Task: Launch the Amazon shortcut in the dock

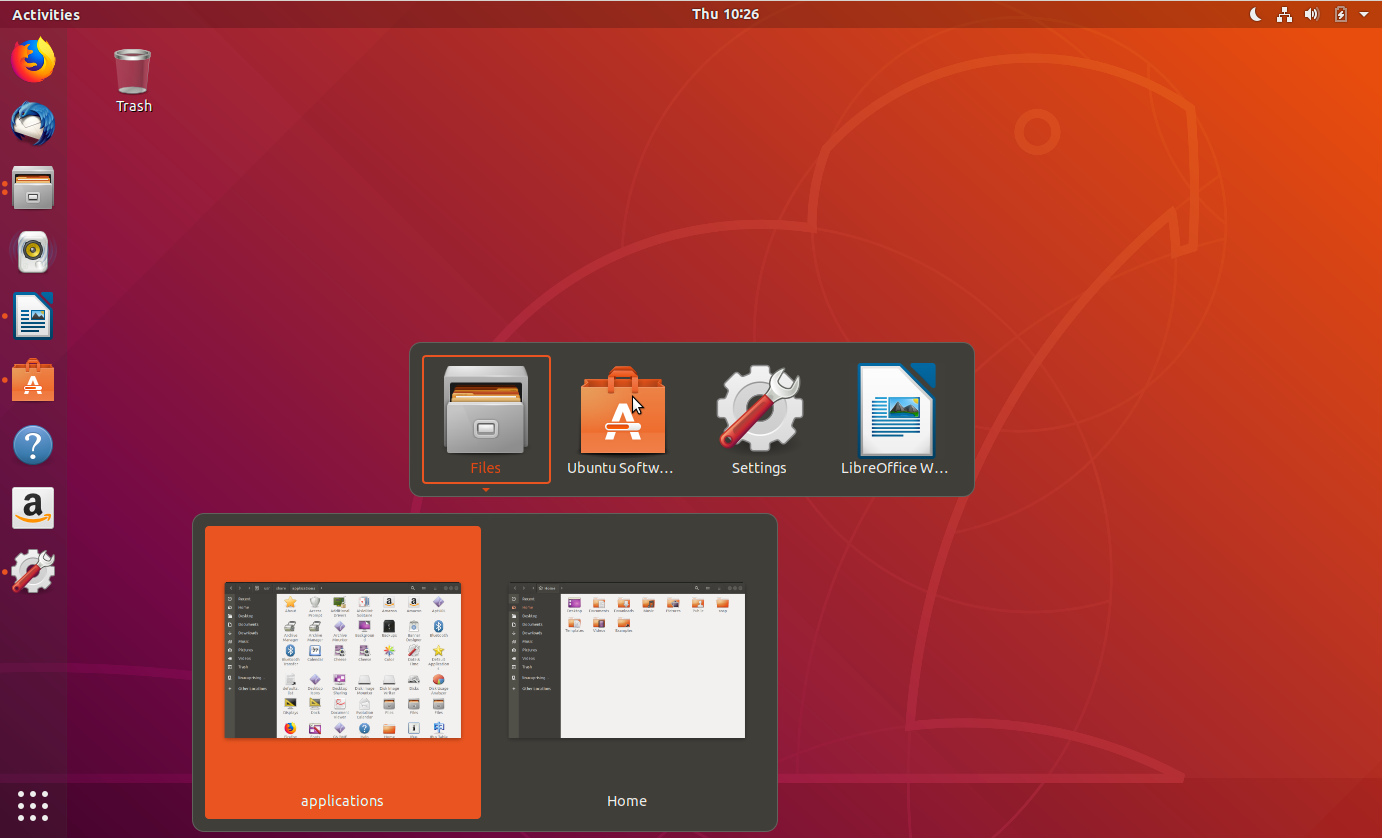Action: click(33, 508)
